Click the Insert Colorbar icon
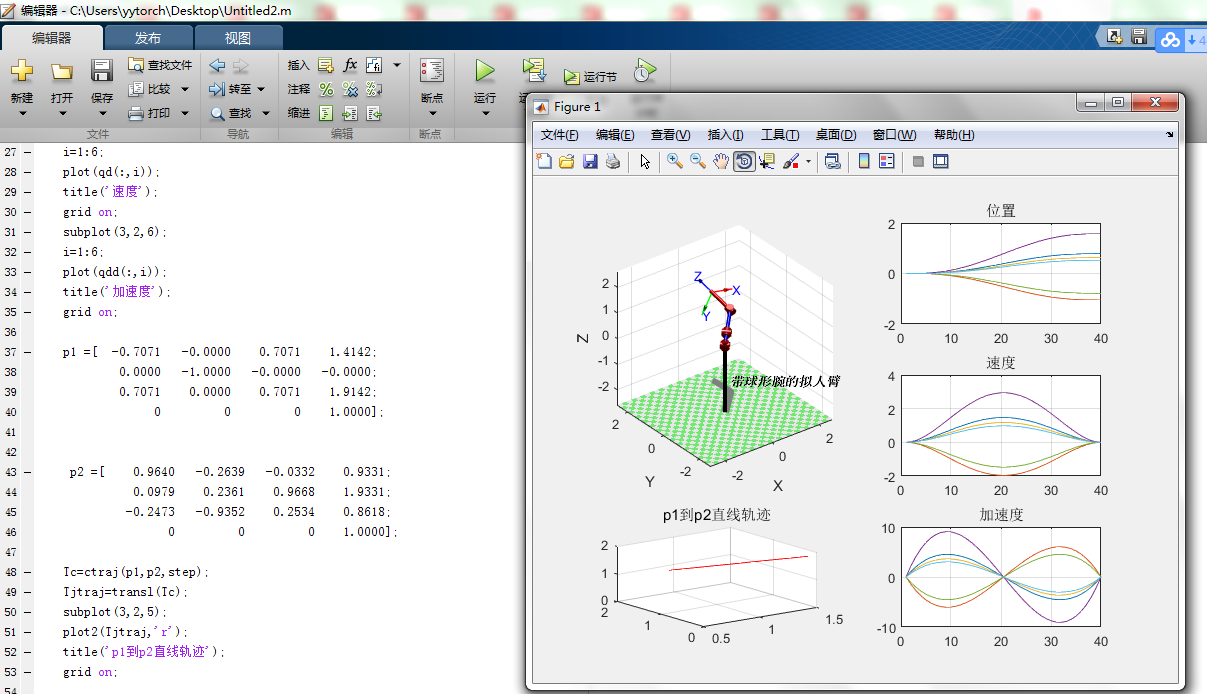The image size is (1207, 694). (863, 161)
